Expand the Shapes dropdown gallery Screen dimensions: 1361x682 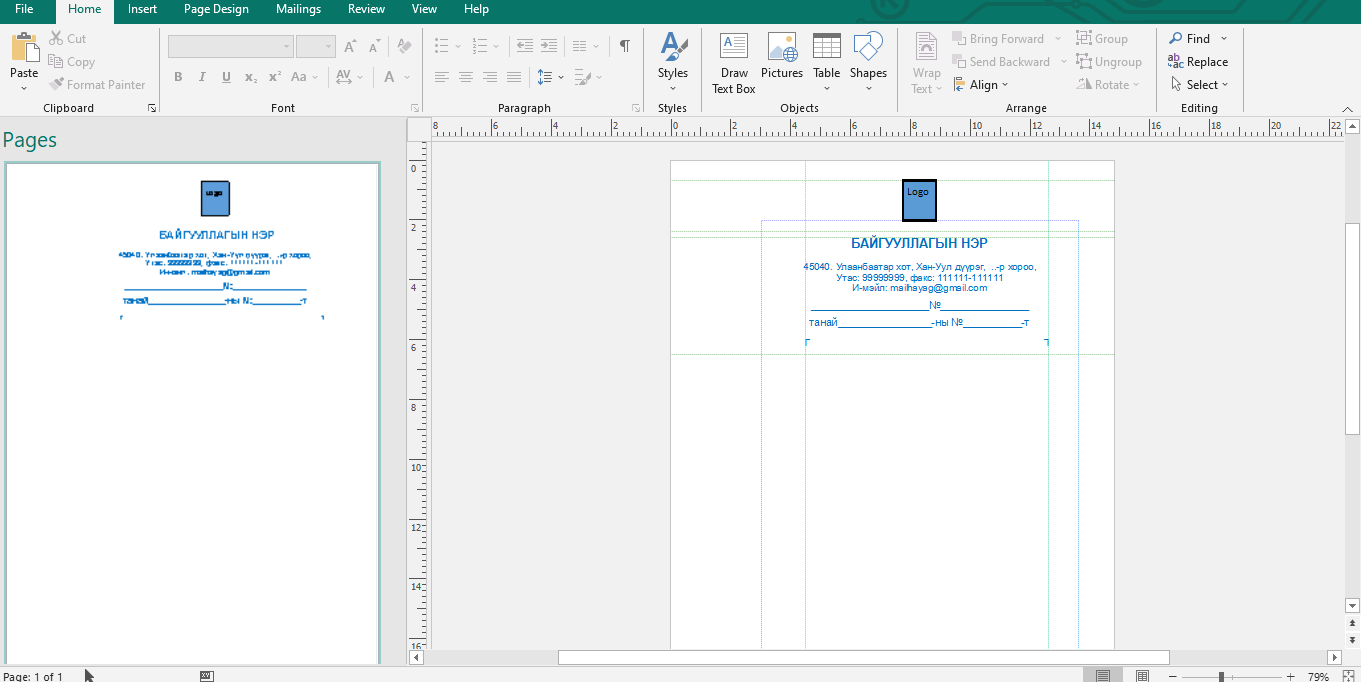[868, 88]
